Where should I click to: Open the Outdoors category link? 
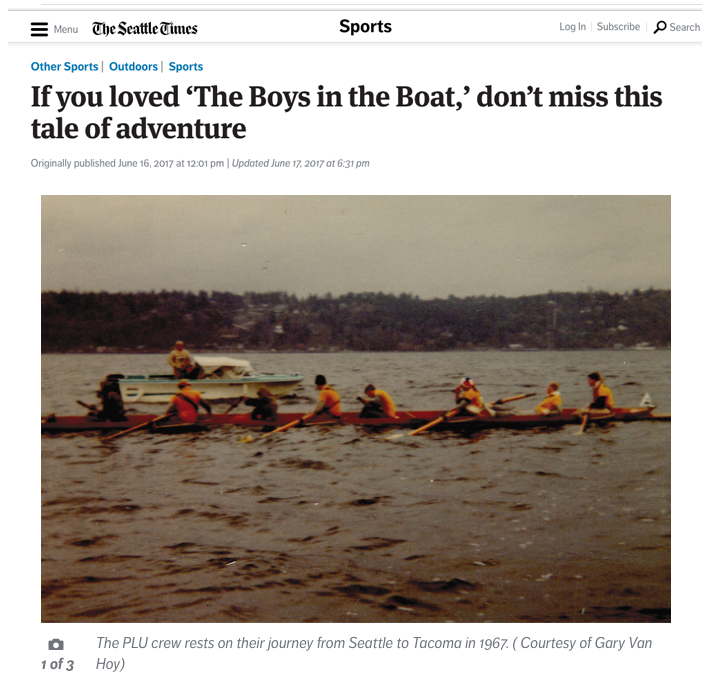pyautogui.click(x=133, y=66)
